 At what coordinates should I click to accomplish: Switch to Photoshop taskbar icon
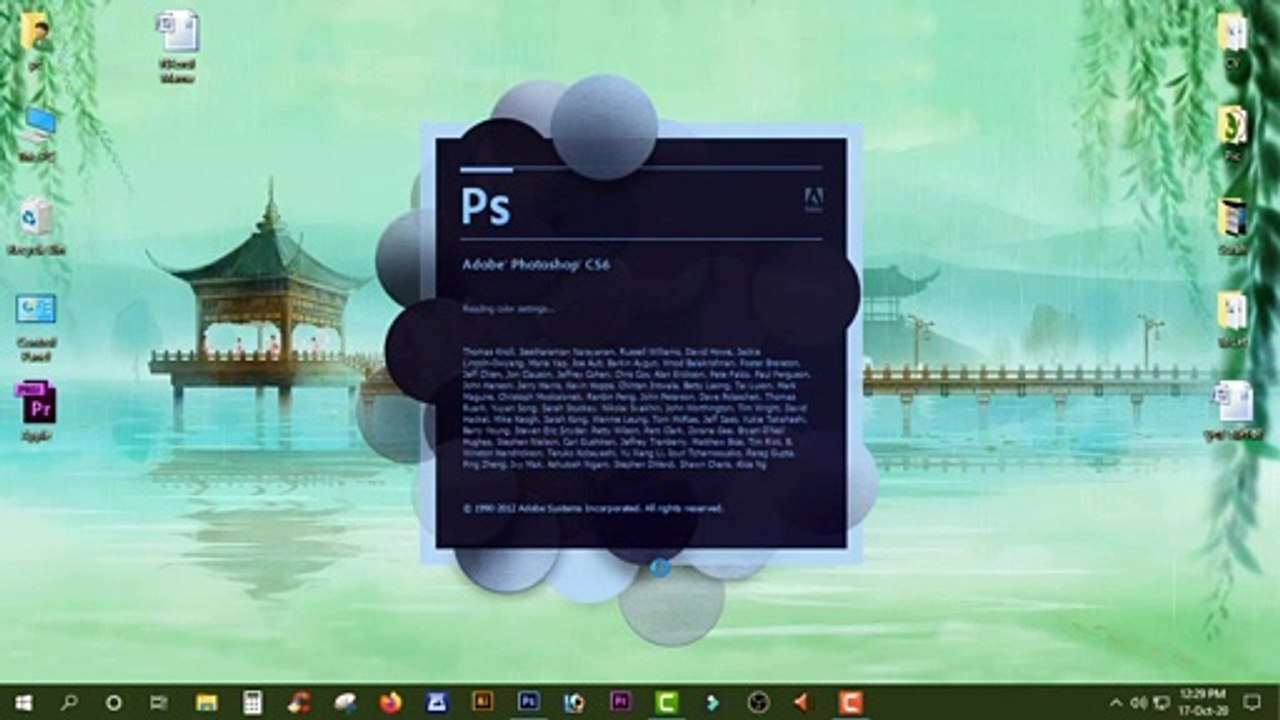529,702
